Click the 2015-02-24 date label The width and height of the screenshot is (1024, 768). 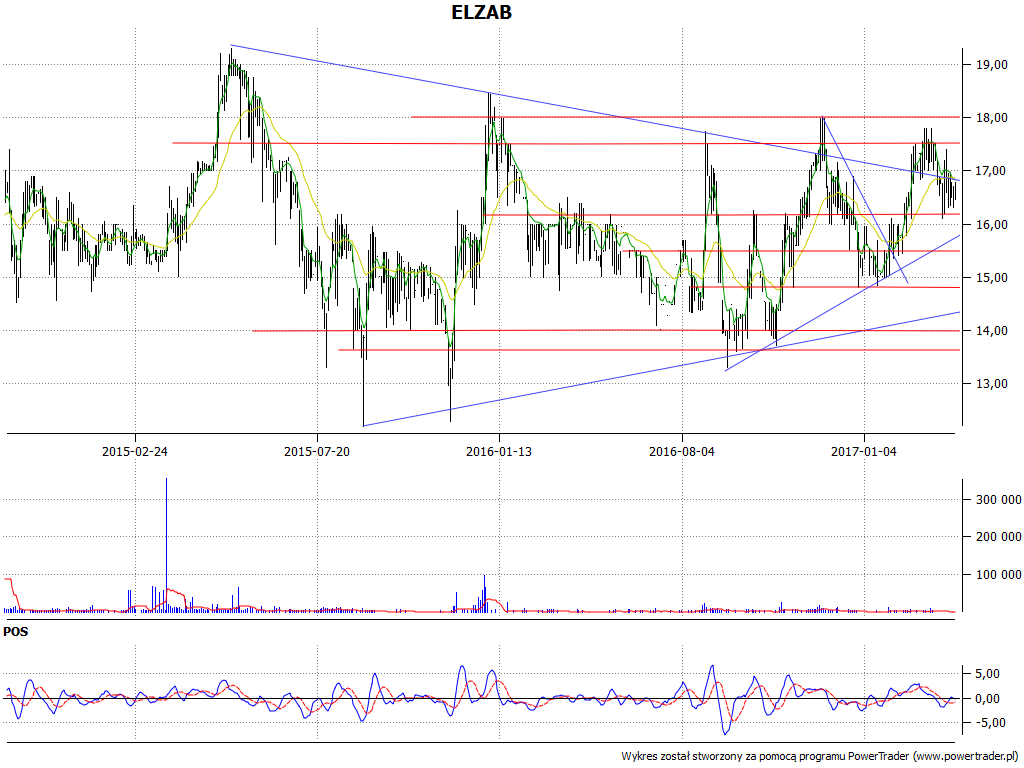click(135, 451)
